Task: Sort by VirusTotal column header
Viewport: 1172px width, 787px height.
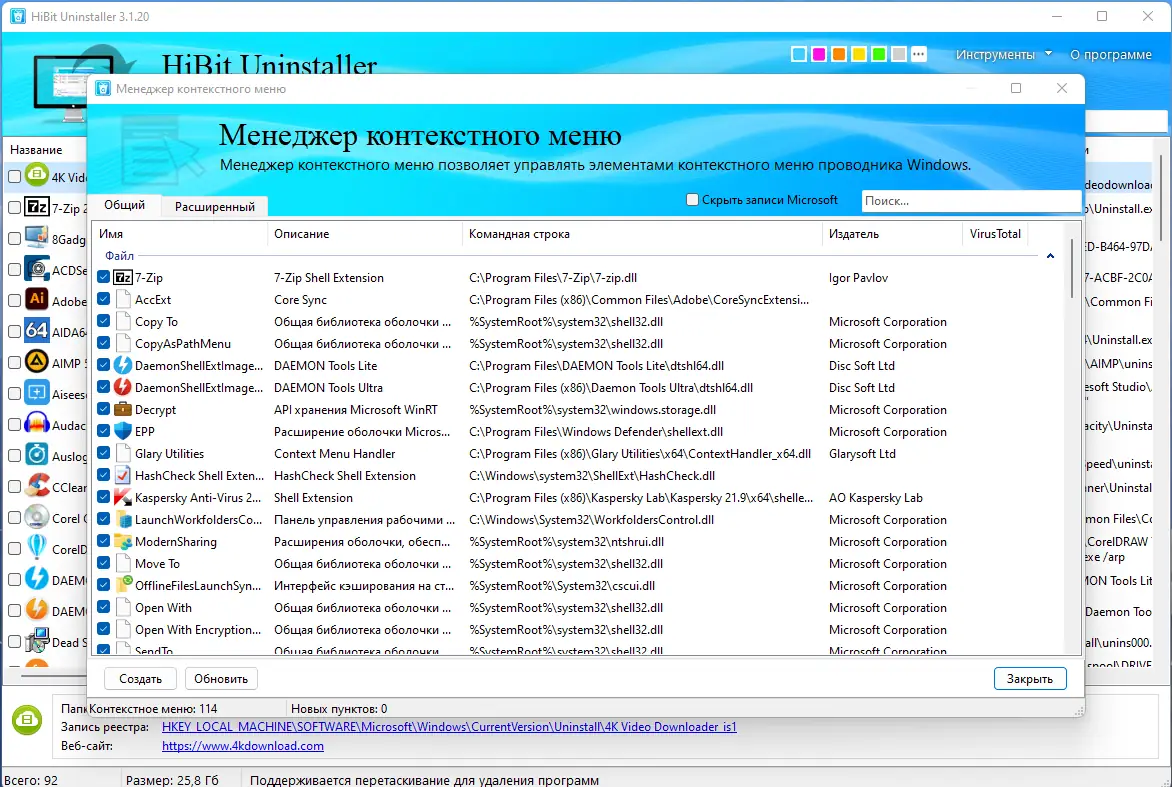Action: pos(995,234)
